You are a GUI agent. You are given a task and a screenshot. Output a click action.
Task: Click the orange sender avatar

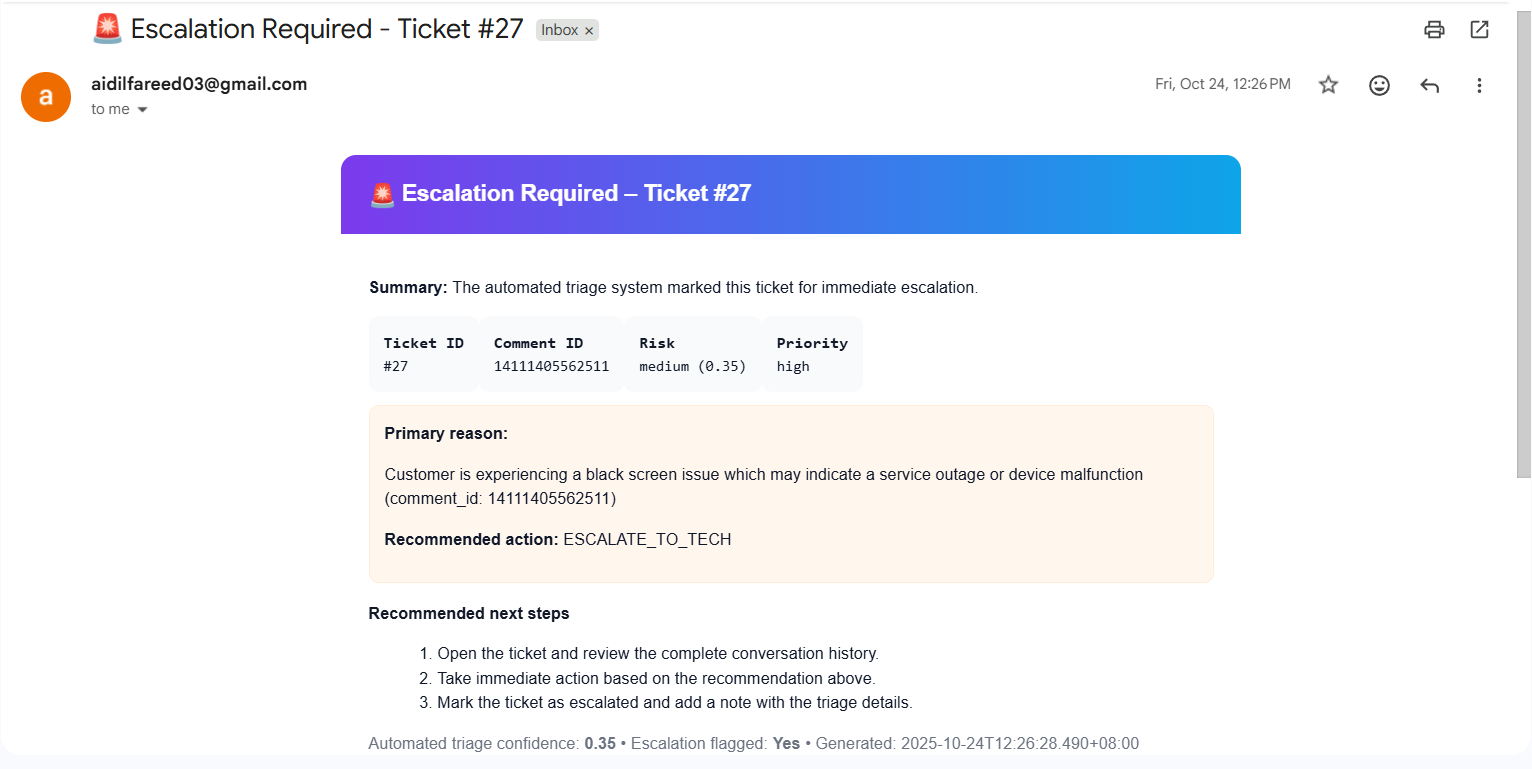(x=46, y=97)
